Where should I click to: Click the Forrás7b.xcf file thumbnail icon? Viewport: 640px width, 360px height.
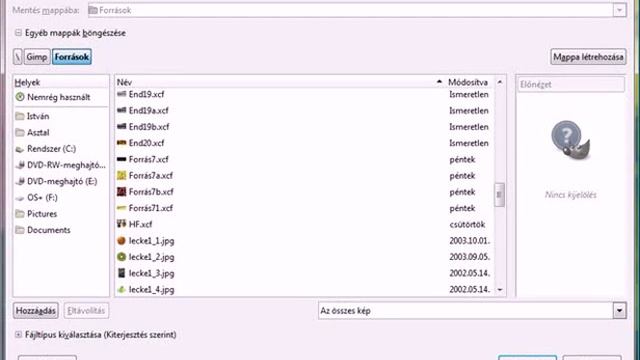(121, 191)
